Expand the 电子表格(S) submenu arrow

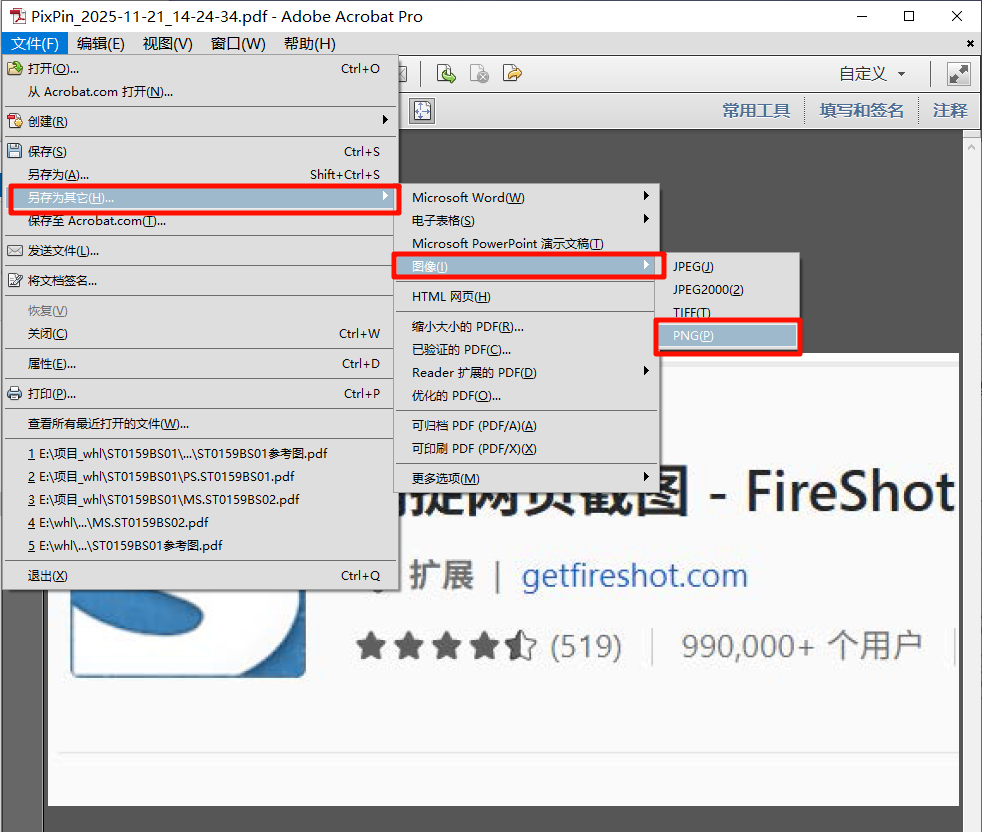[646, 219]
